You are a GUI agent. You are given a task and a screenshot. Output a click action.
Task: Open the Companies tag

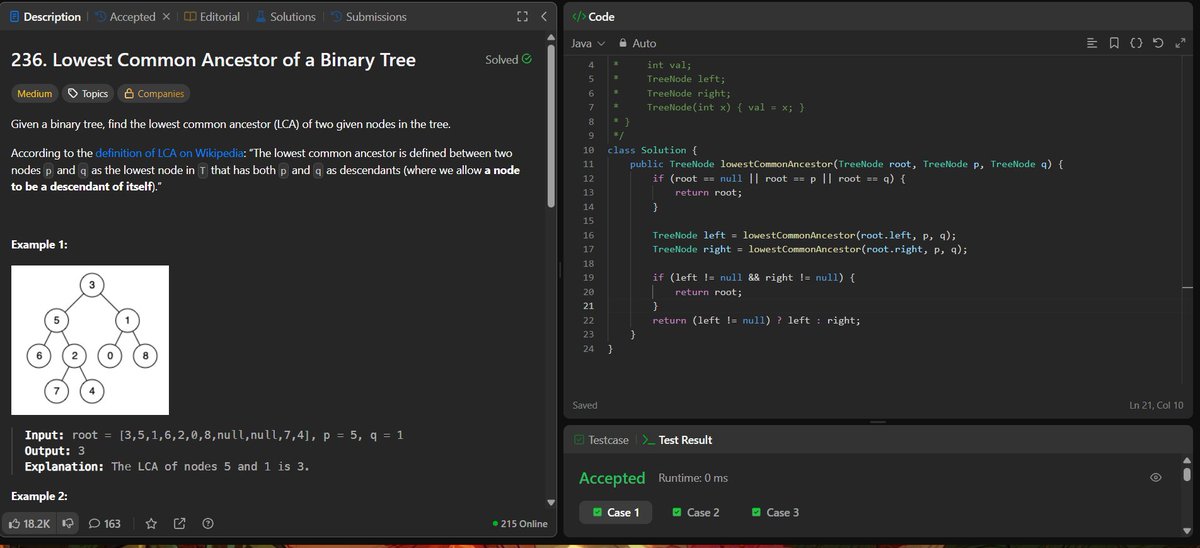[x=152, y=94]
